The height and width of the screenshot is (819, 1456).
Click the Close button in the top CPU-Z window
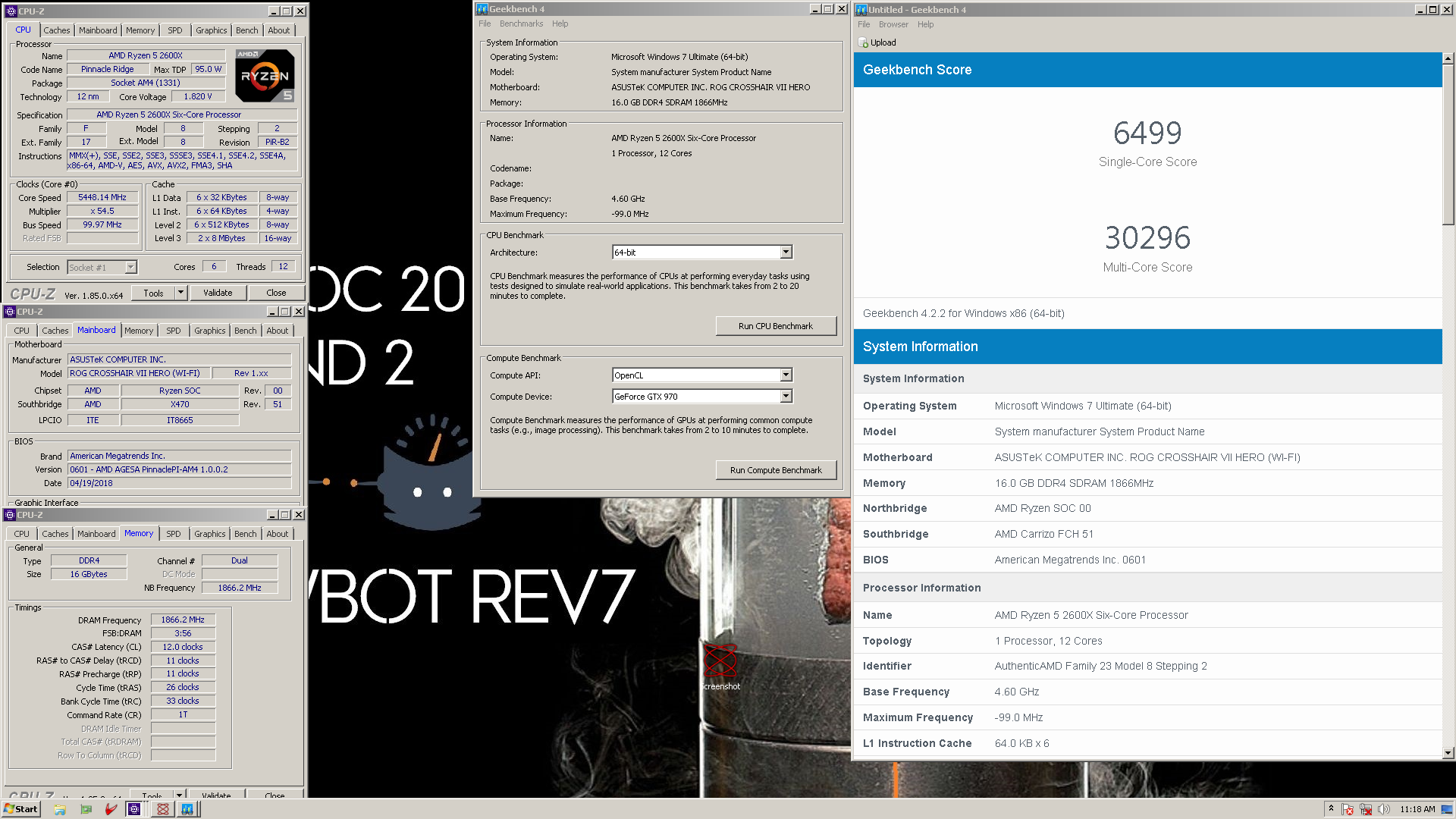pos(276,293)
